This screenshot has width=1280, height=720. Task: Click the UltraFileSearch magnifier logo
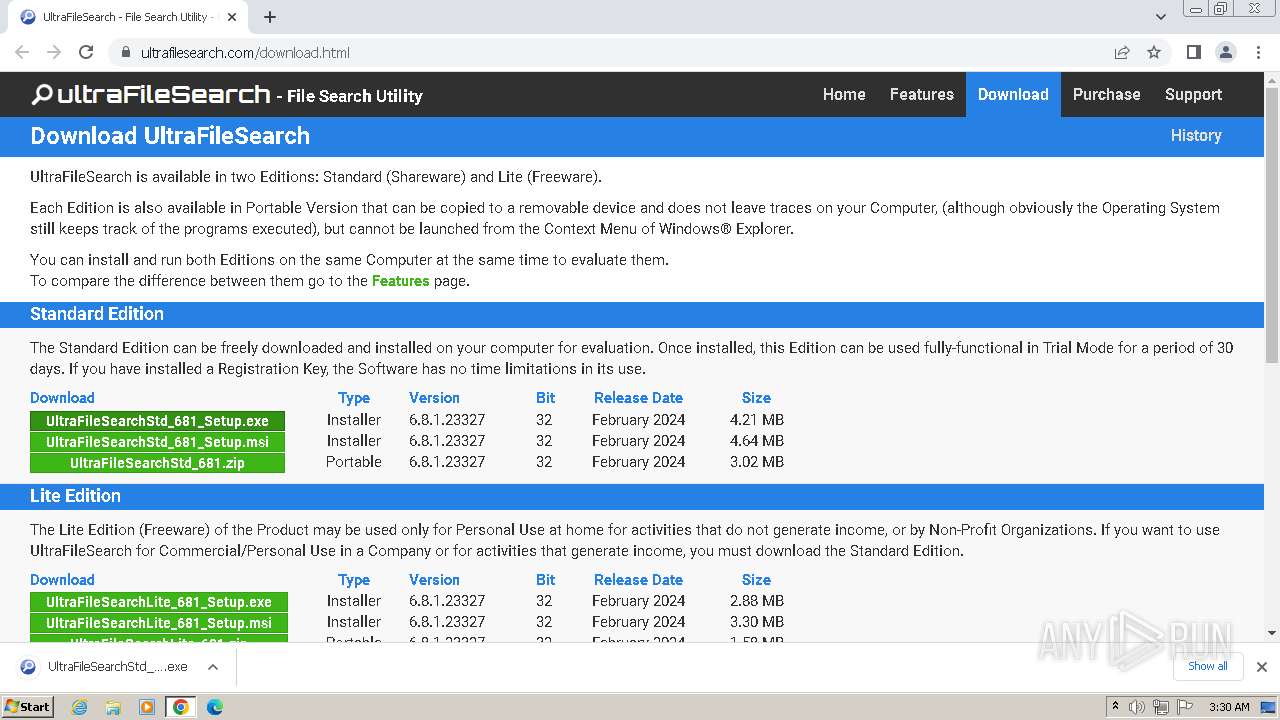pyautogui.click(x=42, y=95)
